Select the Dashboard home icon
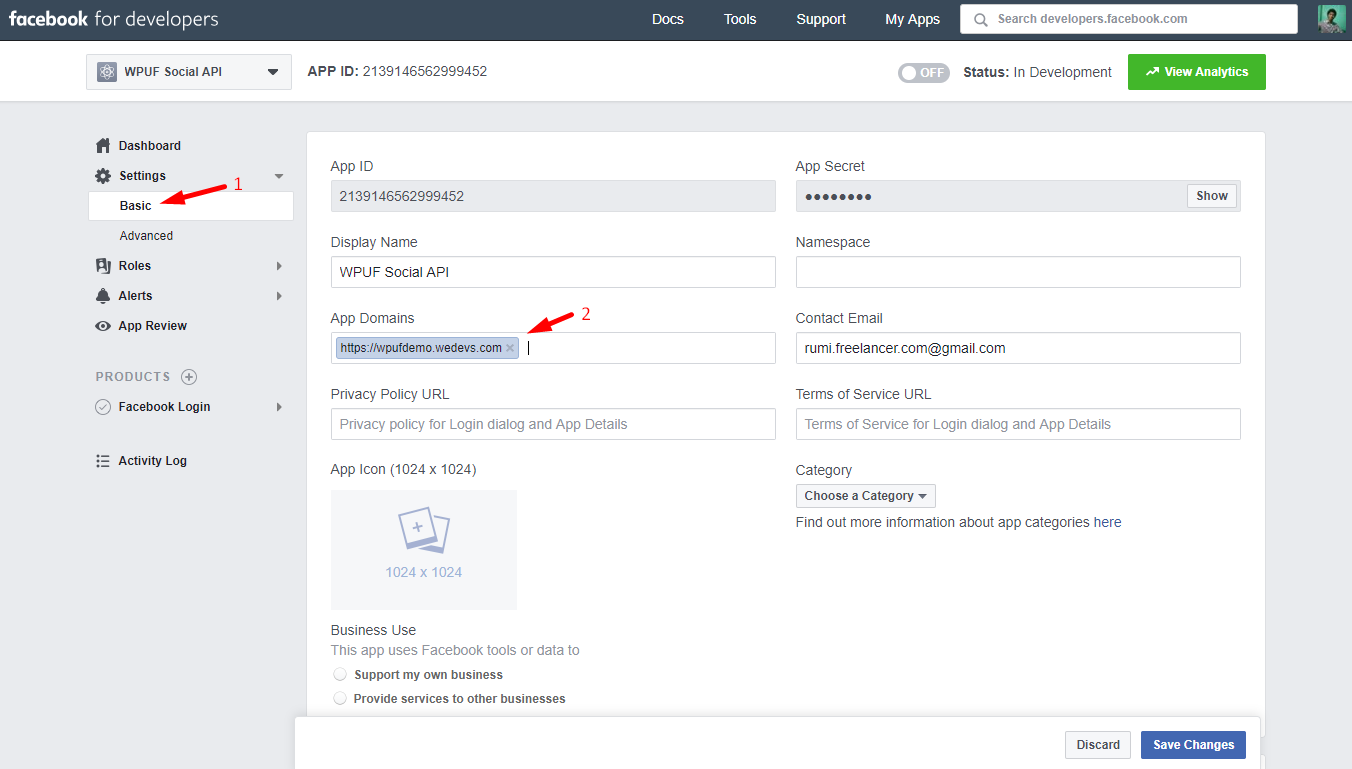 (x=103, y=145)
